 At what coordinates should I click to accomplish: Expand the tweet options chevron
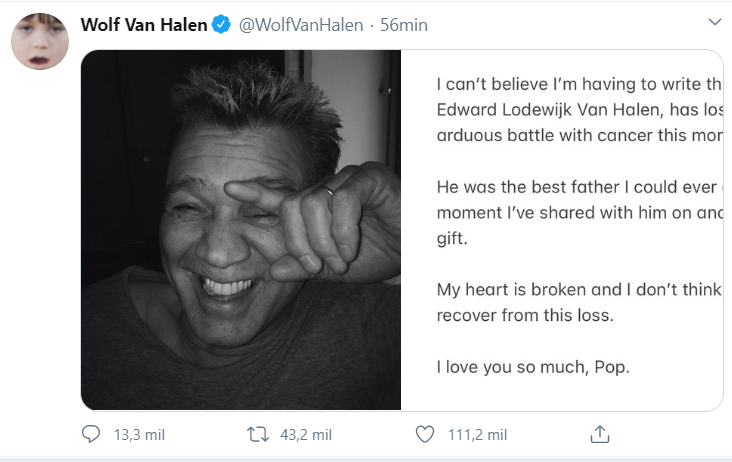coord(714,21)
